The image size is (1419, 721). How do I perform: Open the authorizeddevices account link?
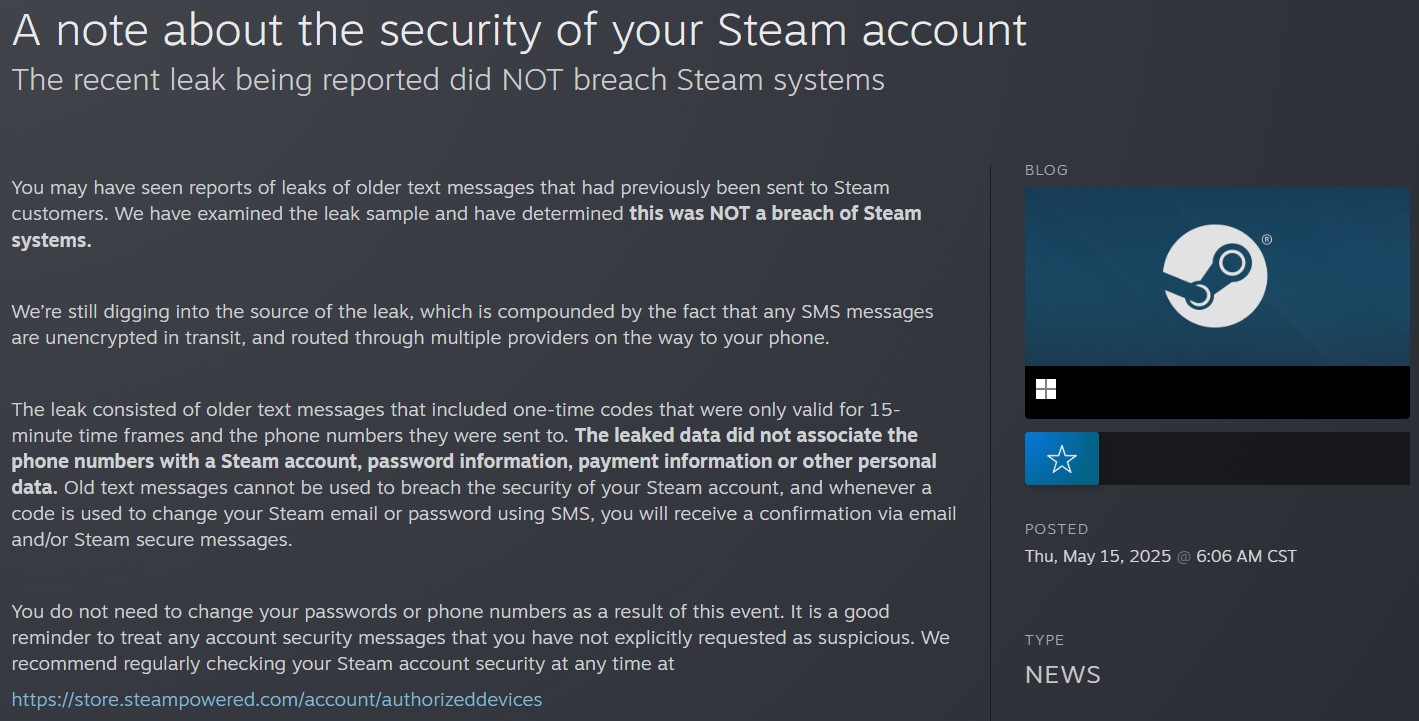[277, 699]
